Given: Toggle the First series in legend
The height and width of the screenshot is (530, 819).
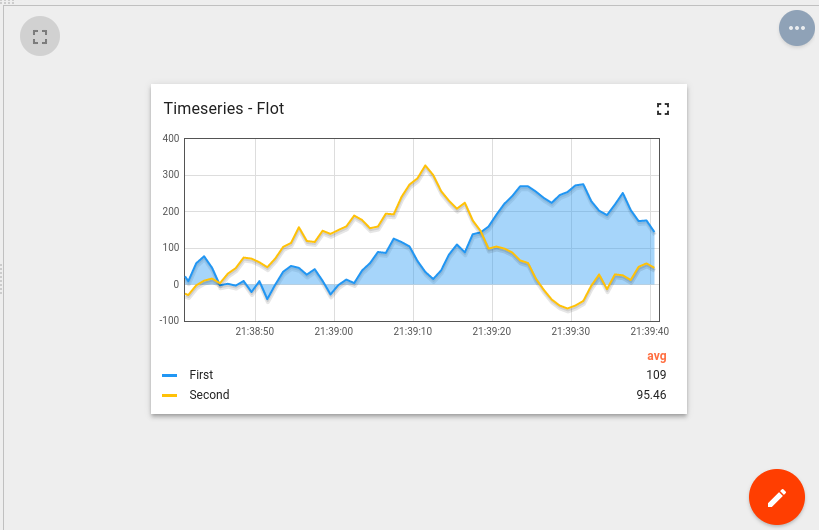Looking at the screenshot, I should (201, 375).
